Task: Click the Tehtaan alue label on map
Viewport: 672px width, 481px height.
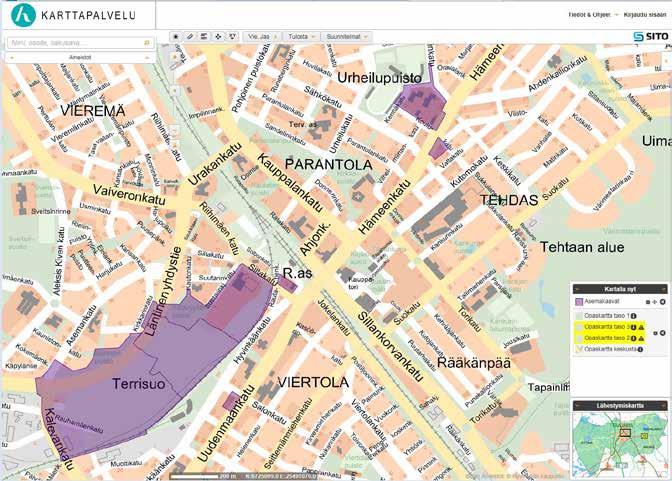Action: coord(582,247)
